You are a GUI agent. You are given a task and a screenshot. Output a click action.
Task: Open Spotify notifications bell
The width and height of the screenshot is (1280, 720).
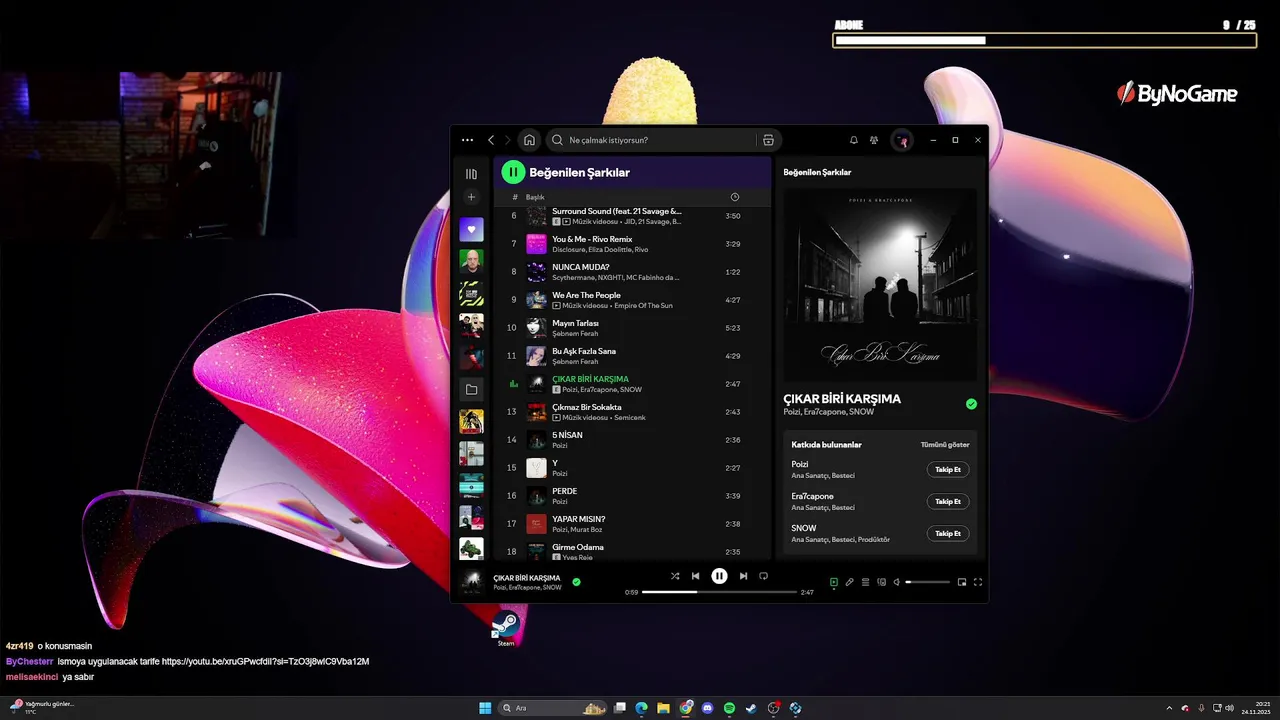pos(854,140)
